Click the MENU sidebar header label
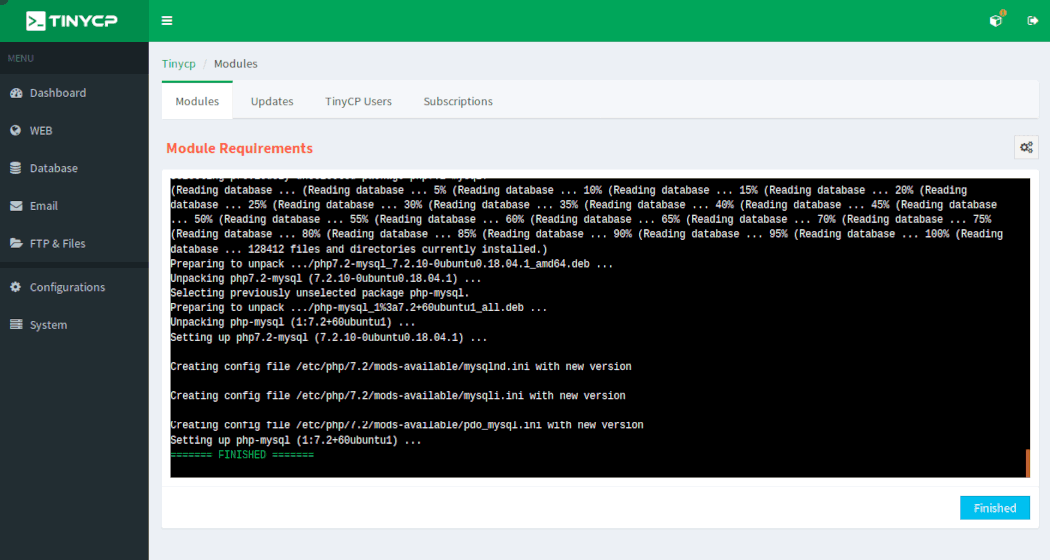This screenshot has width=1050, height=560. (x=21, y=58)
